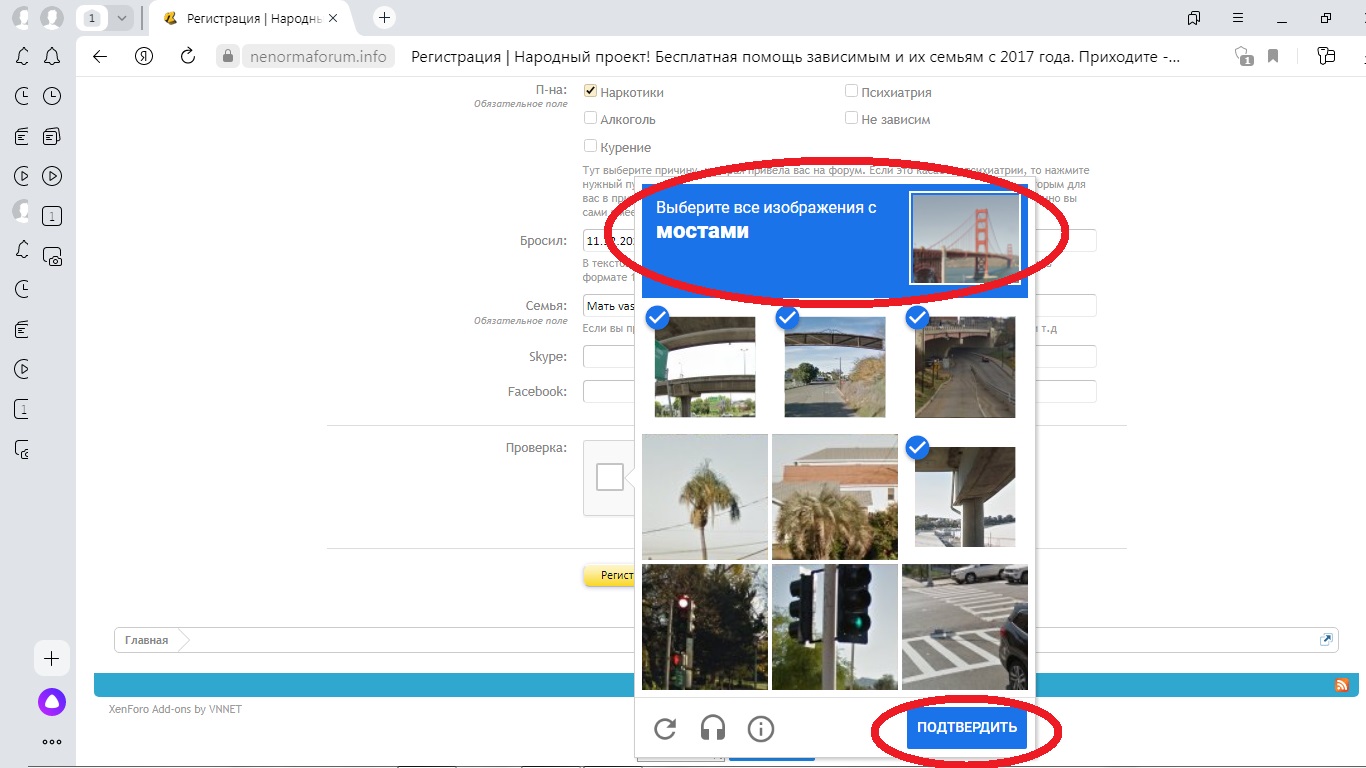
Task: Reload the page with the refresh icon
Action: [187, 56]
